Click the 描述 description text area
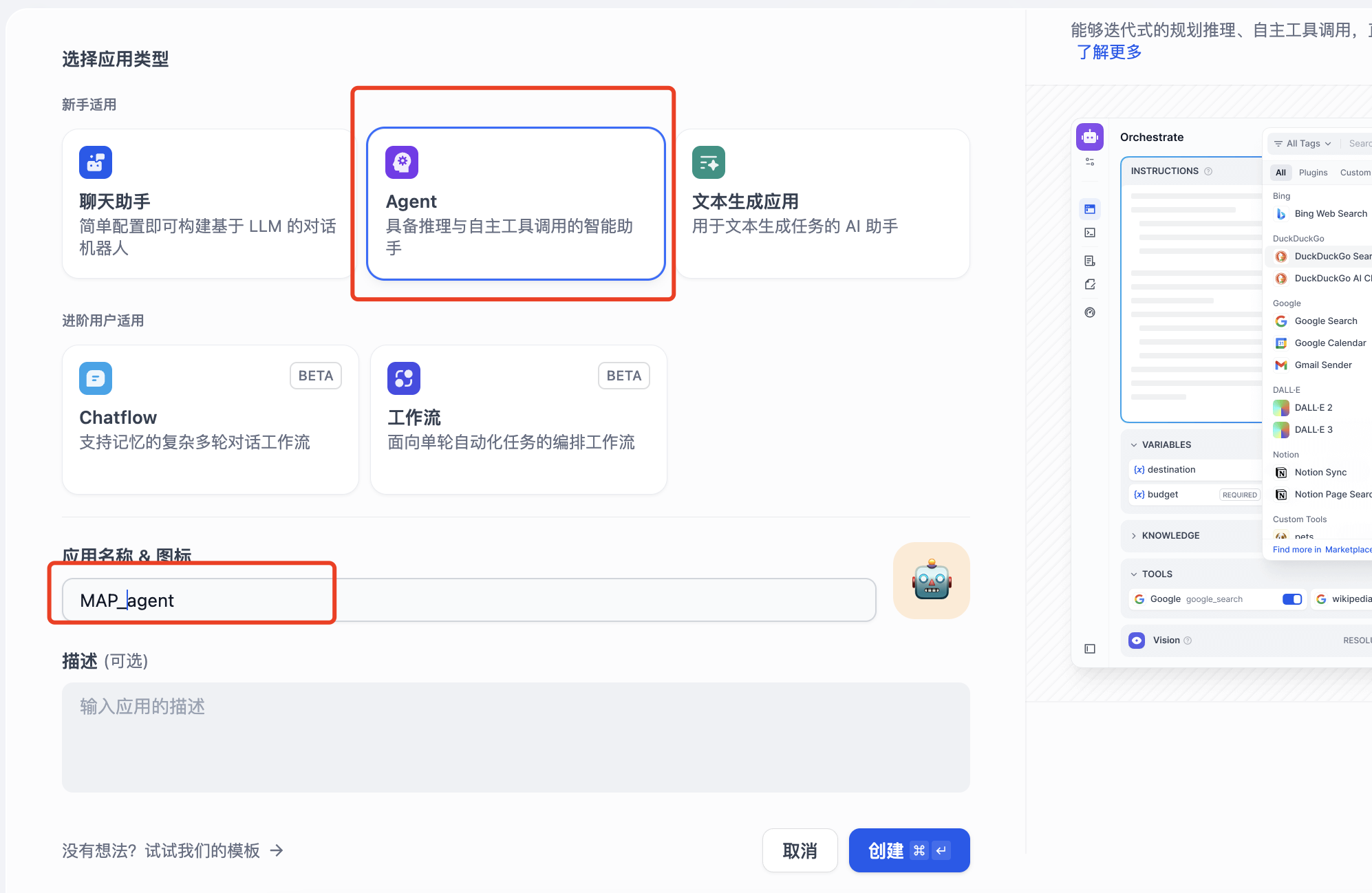1372x893 pixels. tap(515, 737)
